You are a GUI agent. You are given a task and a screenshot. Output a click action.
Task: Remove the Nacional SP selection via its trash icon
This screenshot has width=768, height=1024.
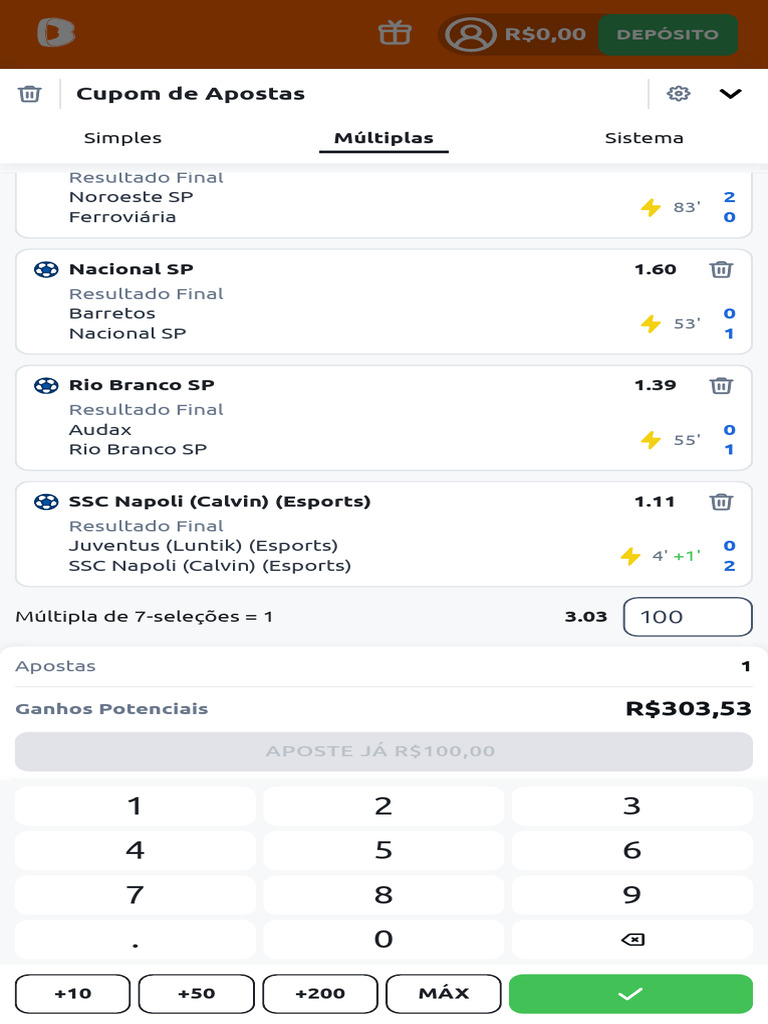721,269
